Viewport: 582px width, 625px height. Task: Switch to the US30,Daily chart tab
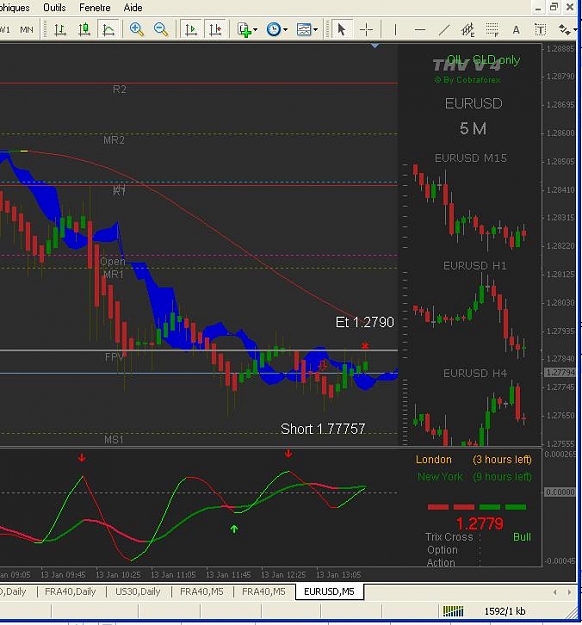(x=138, y=592)
